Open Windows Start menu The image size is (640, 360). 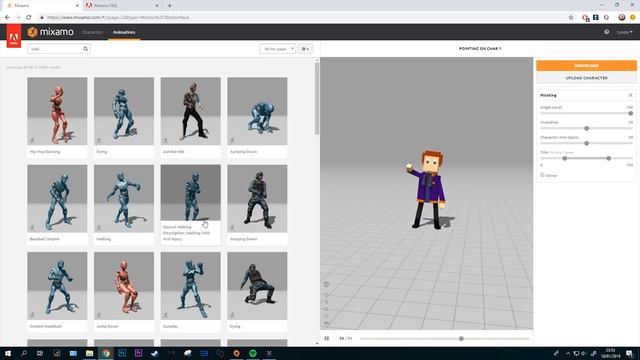pyautogui.click(x=8, y=353)
